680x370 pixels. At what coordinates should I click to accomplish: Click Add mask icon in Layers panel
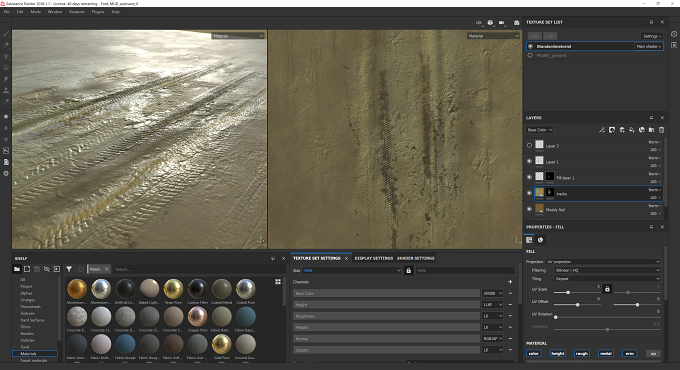612,130
